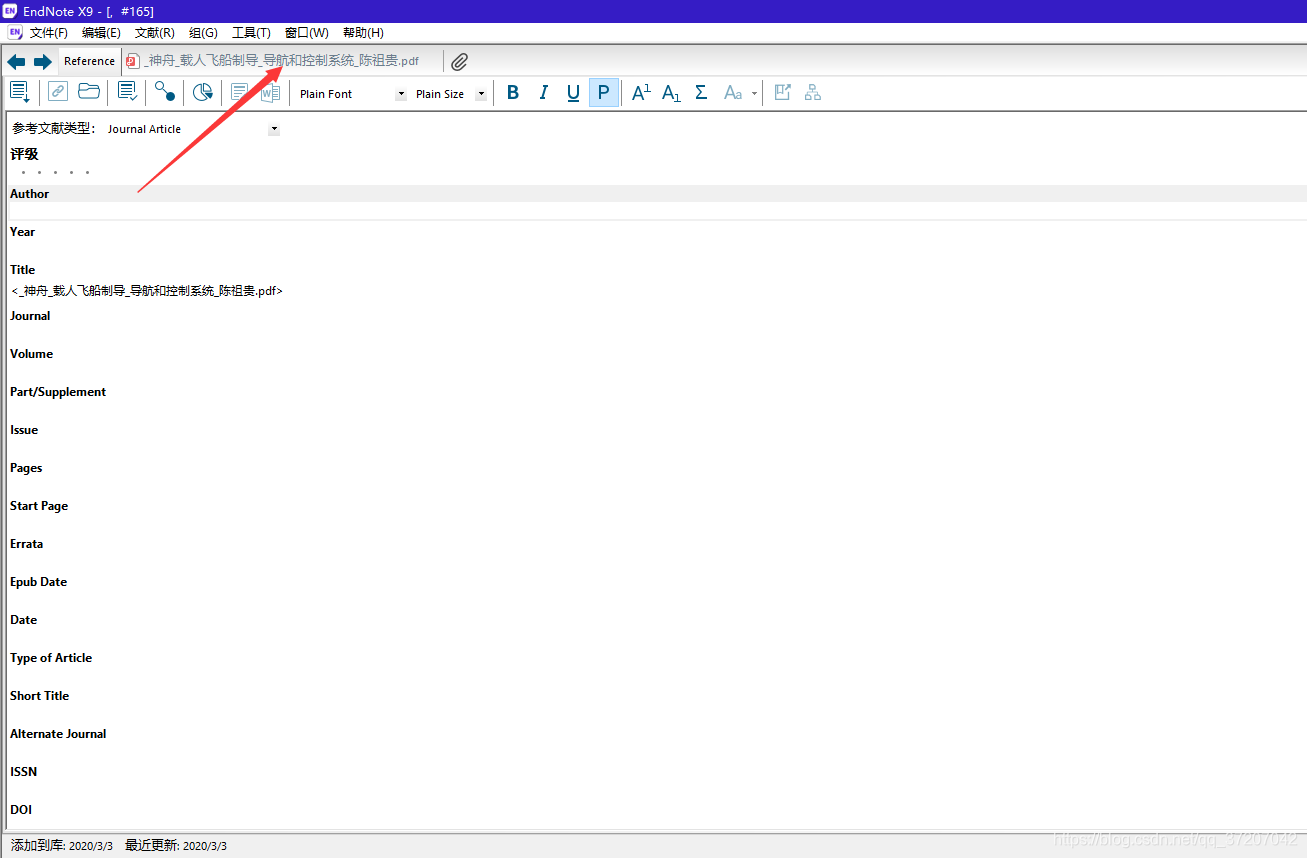The height and width of the screenshot is (858, 1307).
Task: Apply subscript formatting
Action: pos(671,93)
